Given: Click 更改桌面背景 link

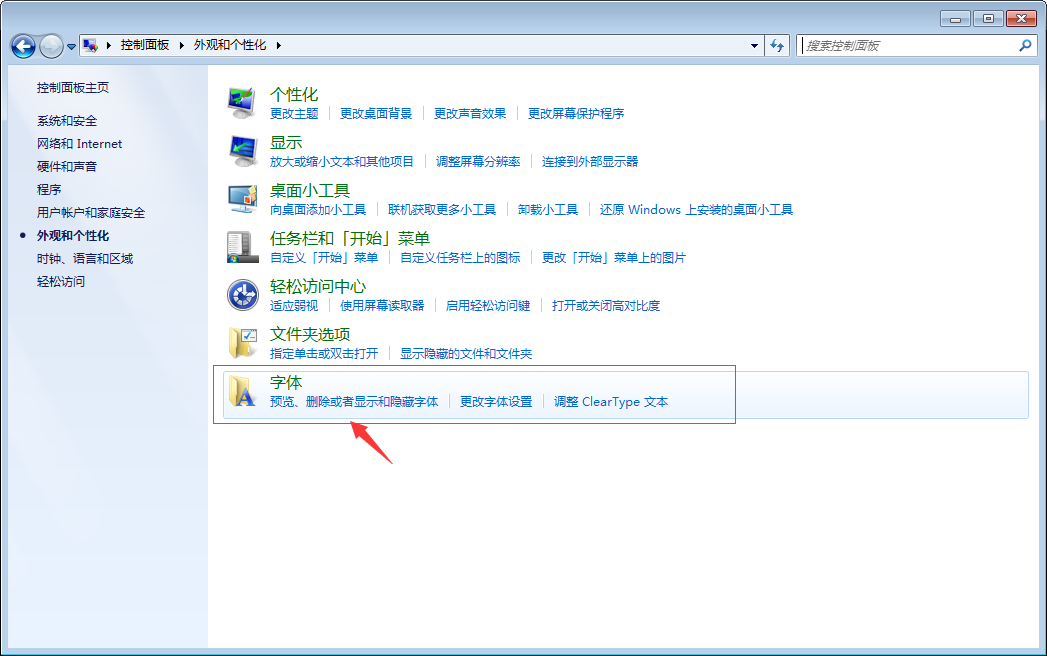Looking at the screenshot, I should click(x=376, y=114).
